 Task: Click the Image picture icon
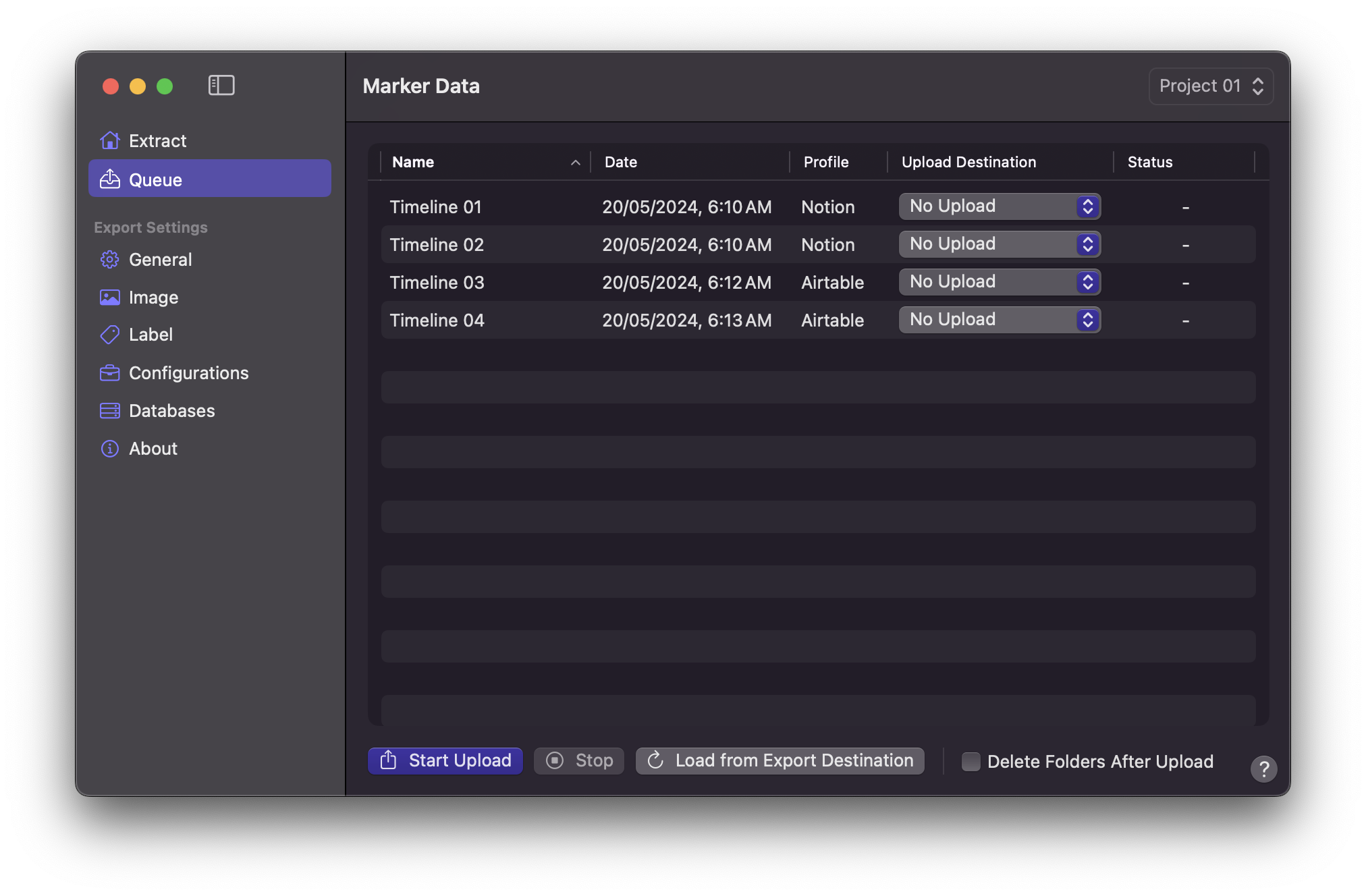tap(109, 298)
